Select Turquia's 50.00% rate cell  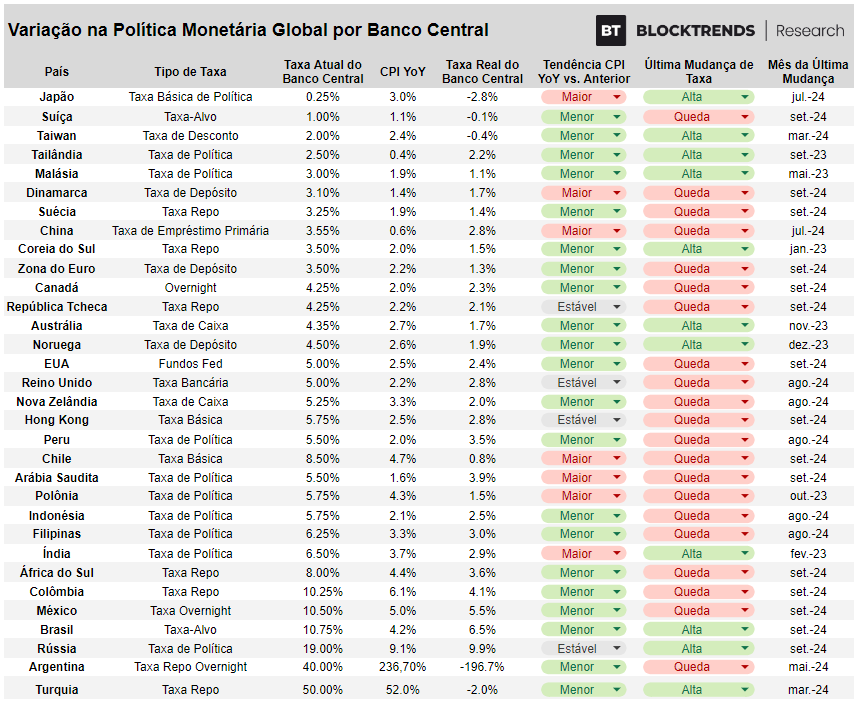click(323, 690)
